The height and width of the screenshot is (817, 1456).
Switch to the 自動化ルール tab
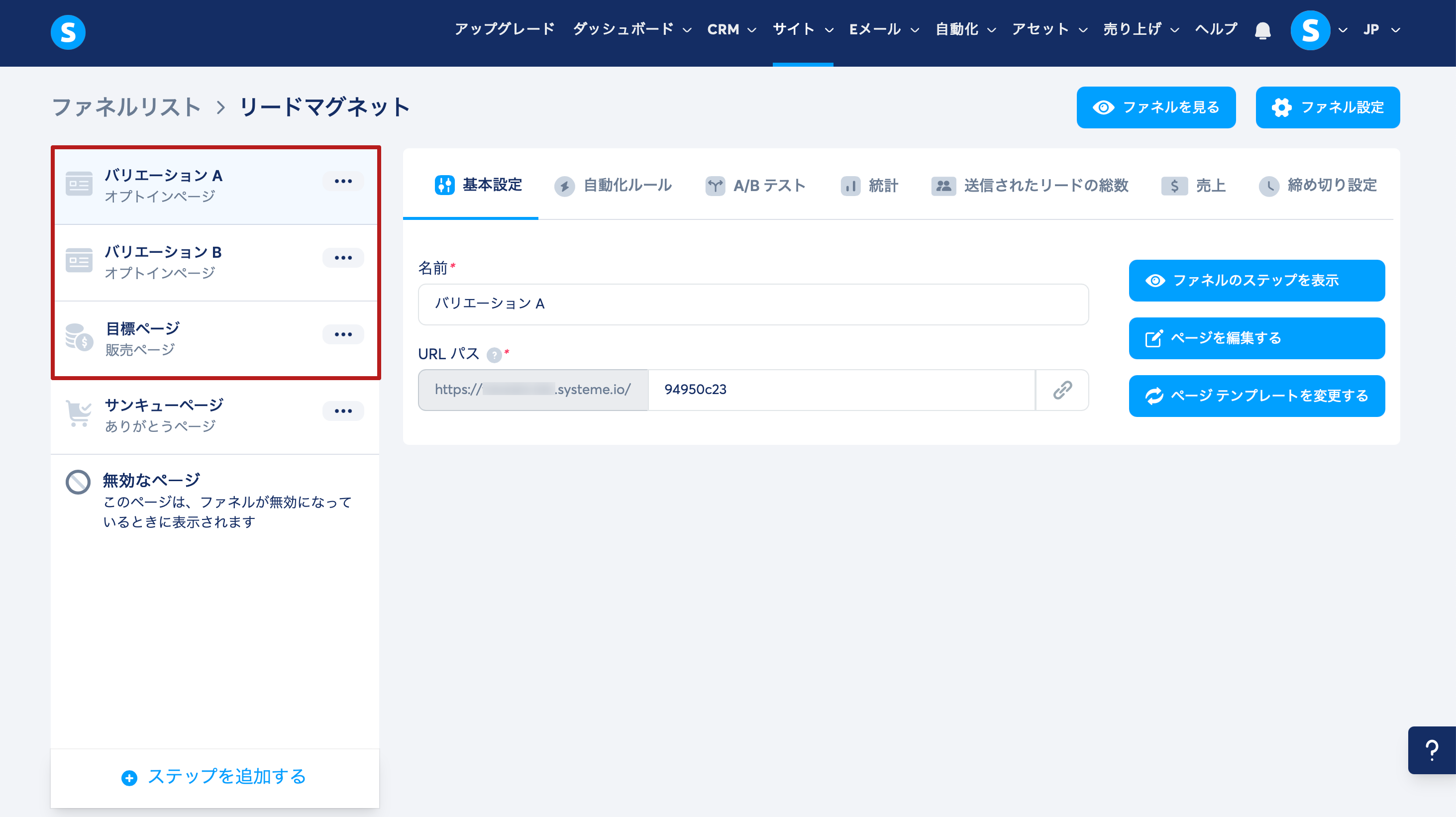point(613,185)
